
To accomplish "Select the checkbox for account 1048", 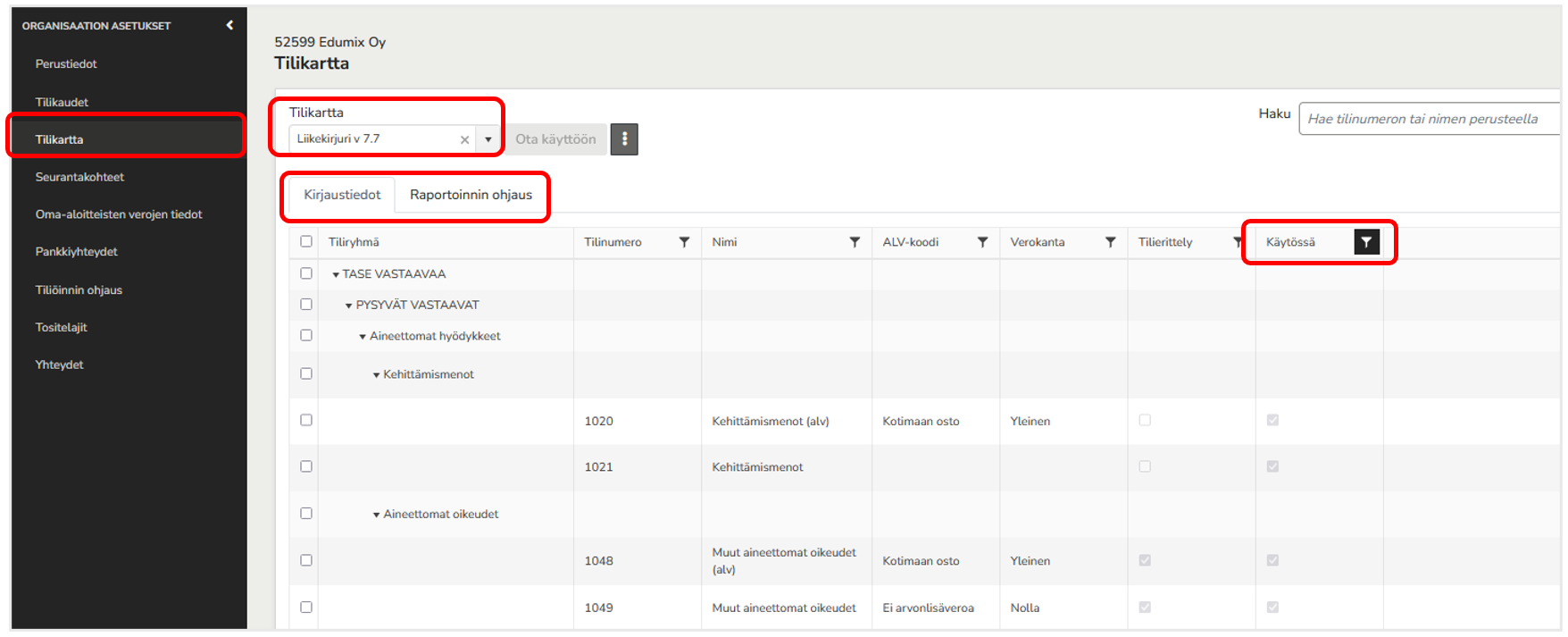I will pyautogui.click(x=306, y=560).
